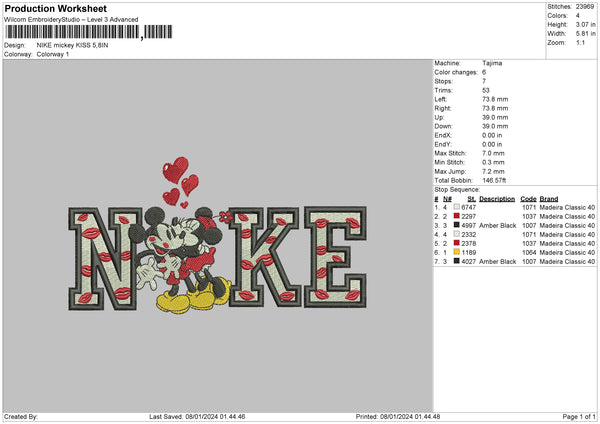Viewport: 600px width, 424px height.
Task: Click the Stitches value 23969
Action: [x=585, y=7]
